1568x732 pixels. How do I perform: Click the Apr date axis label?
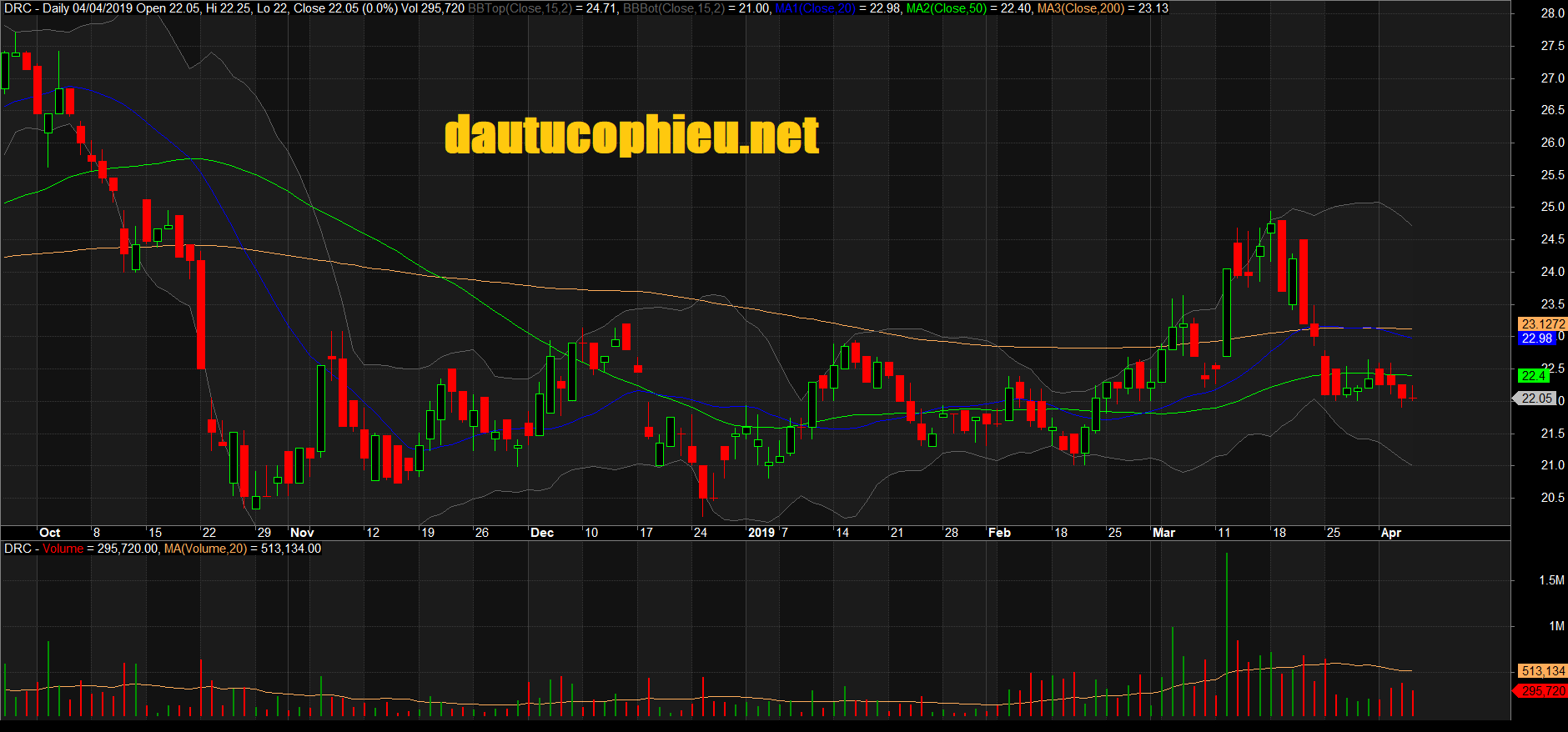pos(1391,533)
